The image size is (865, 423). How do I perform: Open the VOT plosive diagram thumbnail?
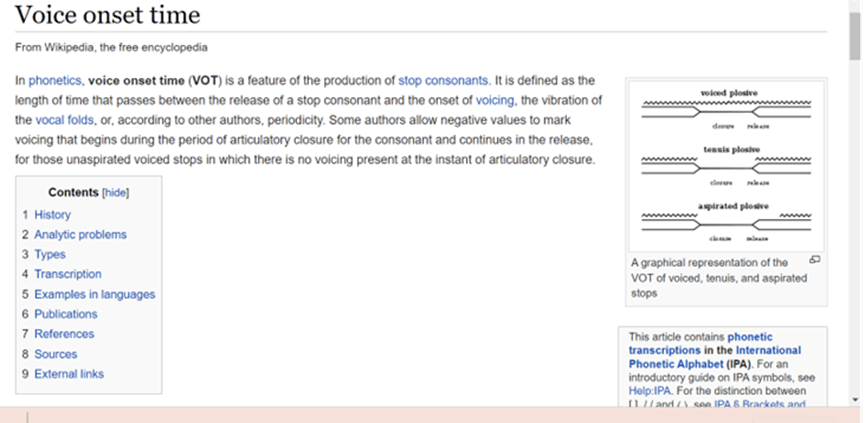coord(727,167)
